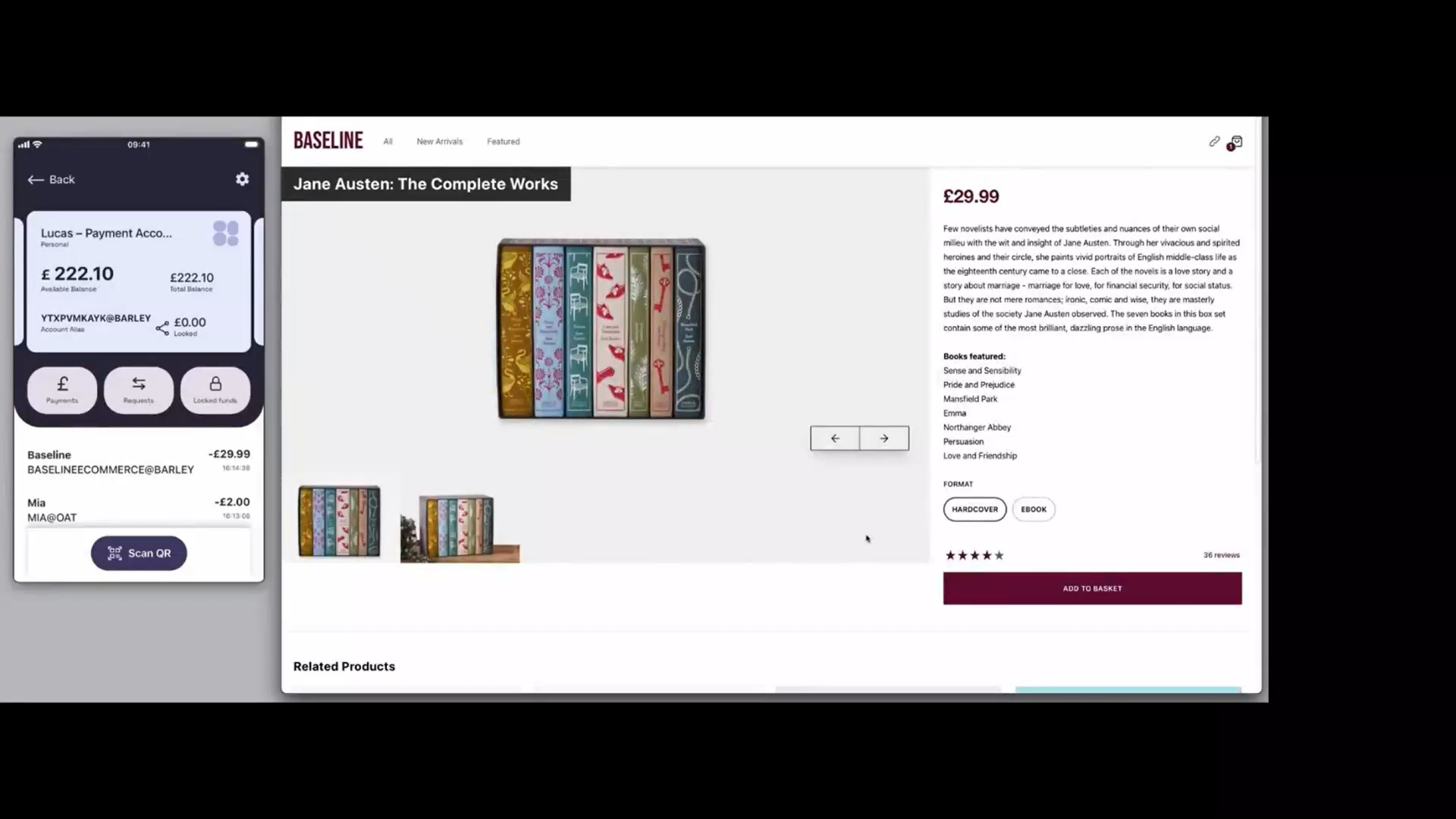Select the second book set thumbnail
Viewport: 1456px width, 819px height.
tap(460, 527)
